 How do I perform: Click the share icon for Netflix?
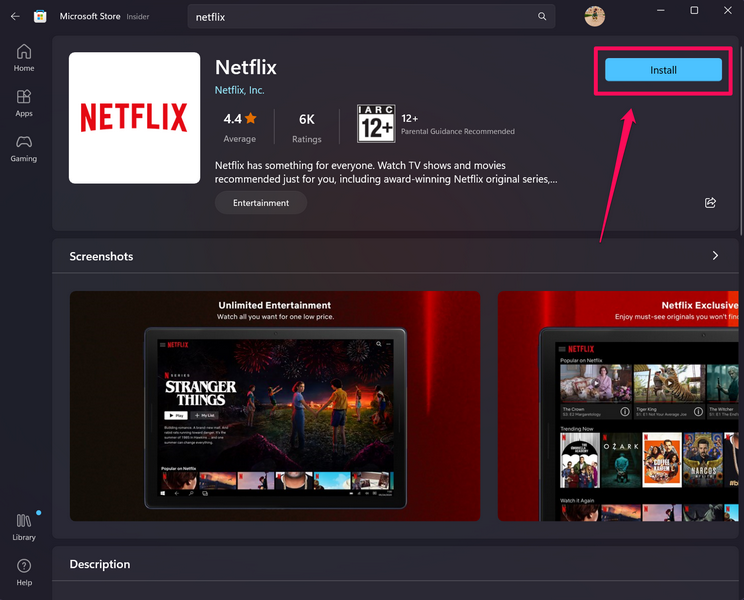pos(710,202)
